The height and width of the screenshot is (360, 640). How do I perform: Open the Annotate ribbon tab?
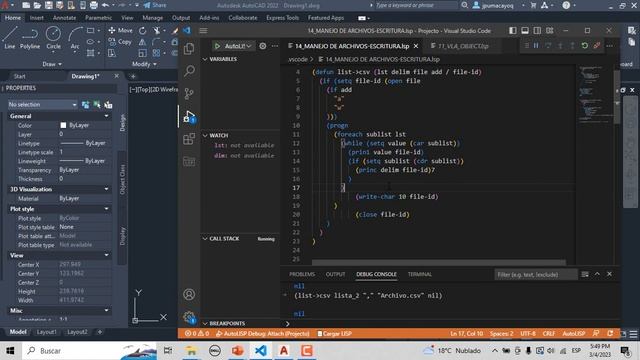click(64, 18)
